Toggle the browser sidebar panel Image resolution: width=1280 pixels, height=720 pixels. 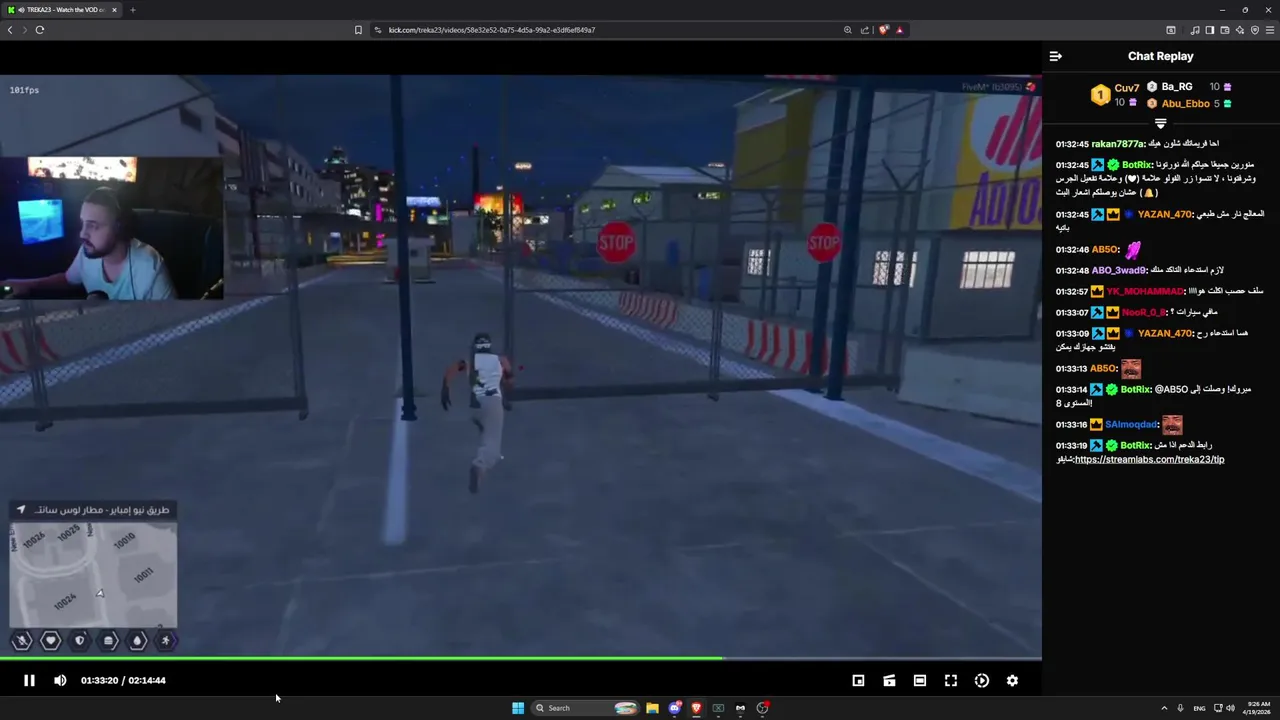point(1209,30)
